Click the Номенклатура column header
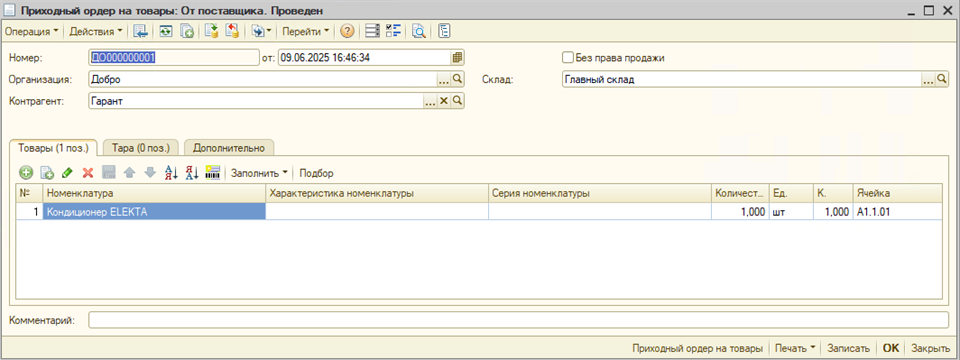The width and height of the screenshot is (960, 360). click(154, 193)
